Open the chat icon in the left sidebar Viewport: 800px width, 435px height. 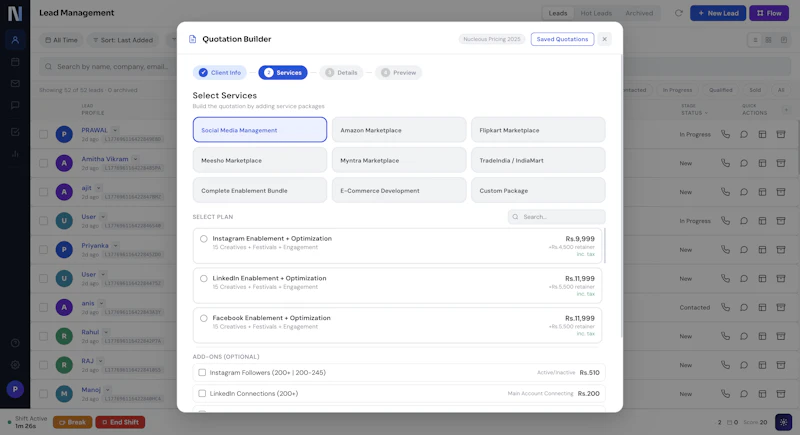pyautogui.click(x=15, y=105)
